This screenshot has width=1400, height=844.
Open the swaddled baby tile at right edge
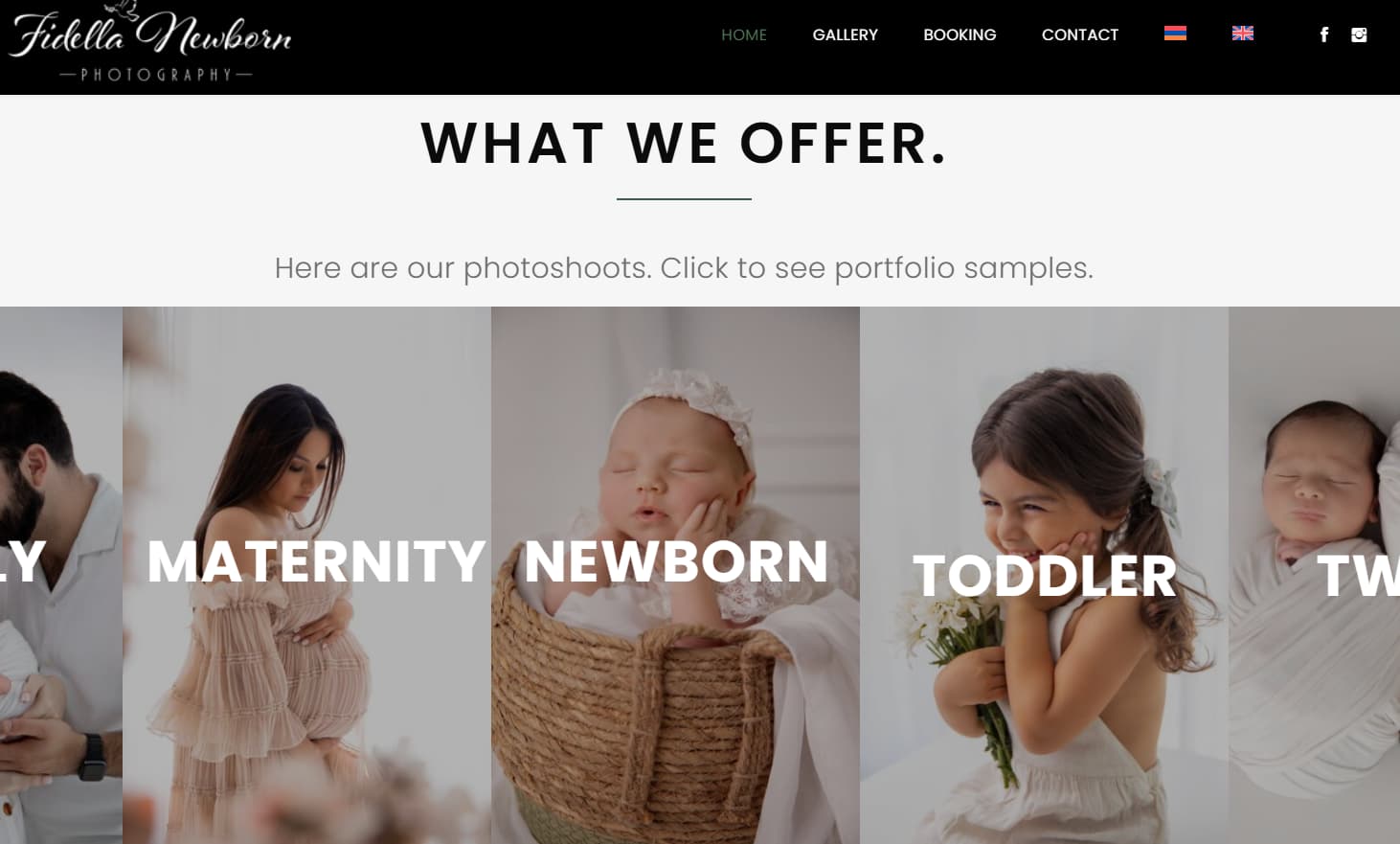(1314, 575)
